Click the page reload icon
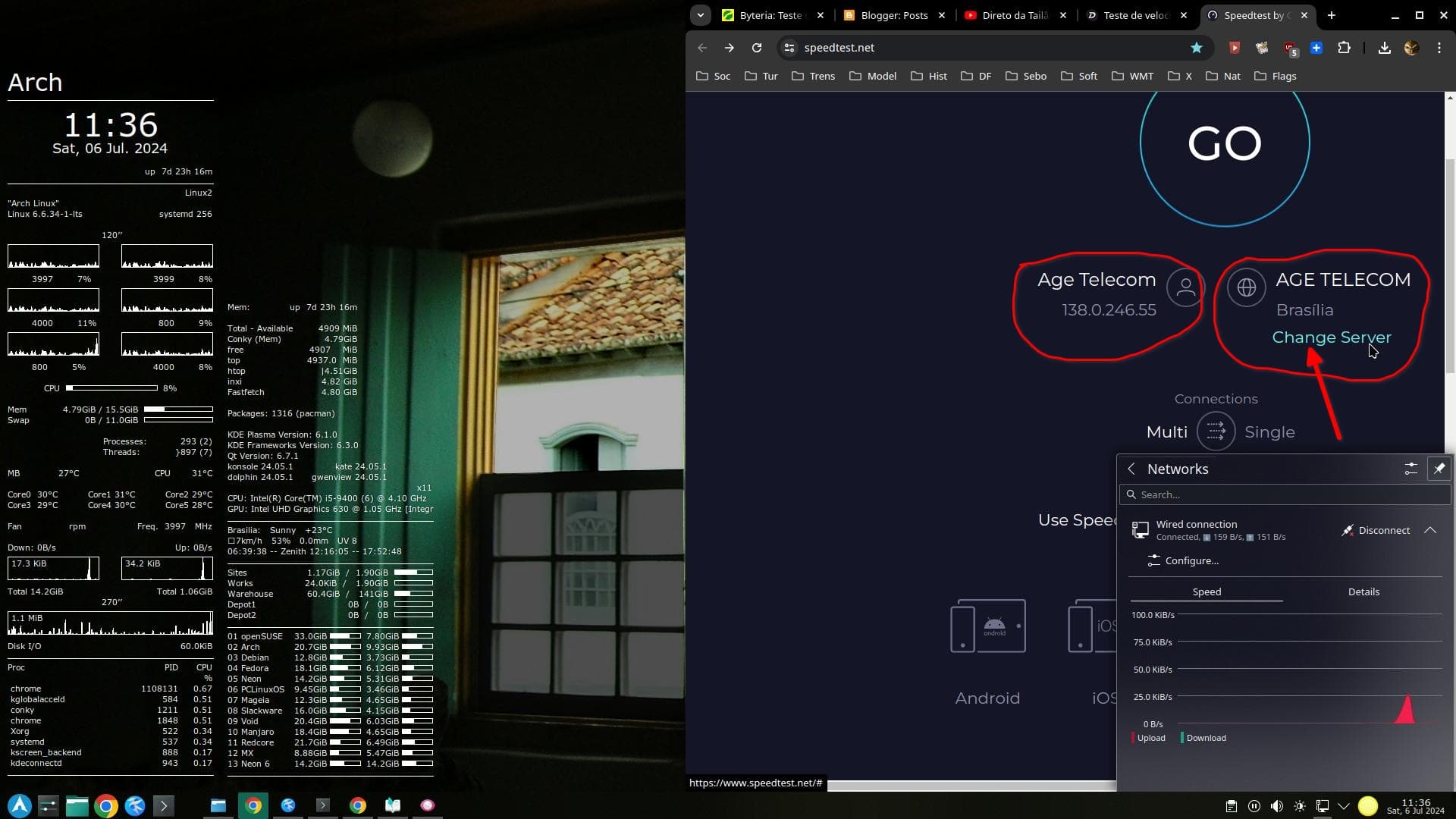The width and height of the screenshot is (1456, 819). click(756, 48)
